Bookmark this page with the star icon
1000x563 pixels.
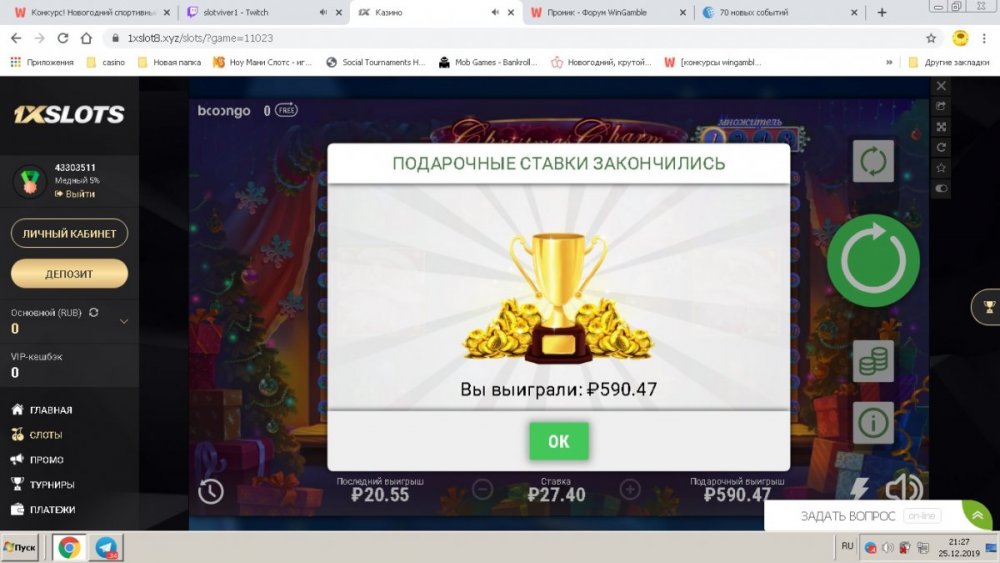(931, 38)
